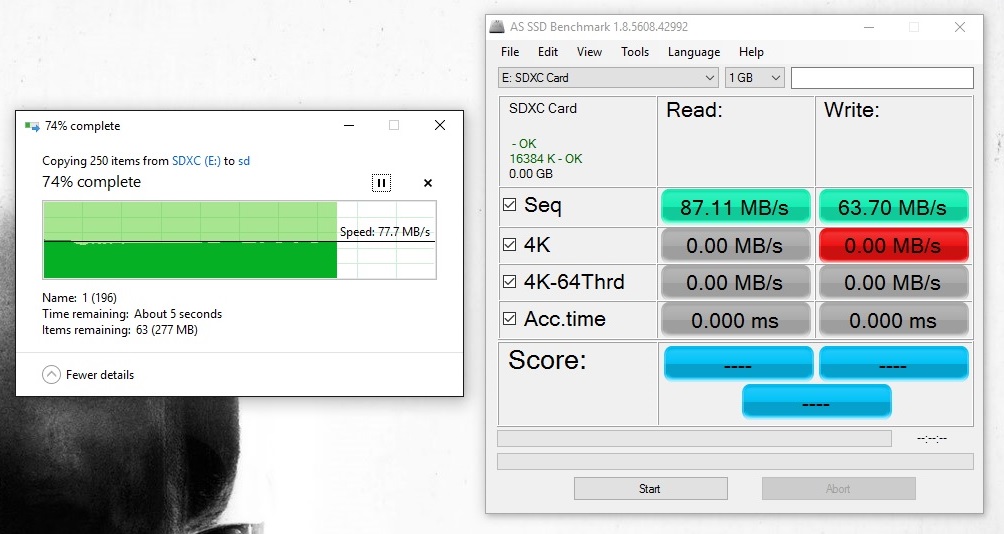Toggle the 4K-64Thrd test checkbox
This screenshot has height=534, width=1004.
point(510,281)
